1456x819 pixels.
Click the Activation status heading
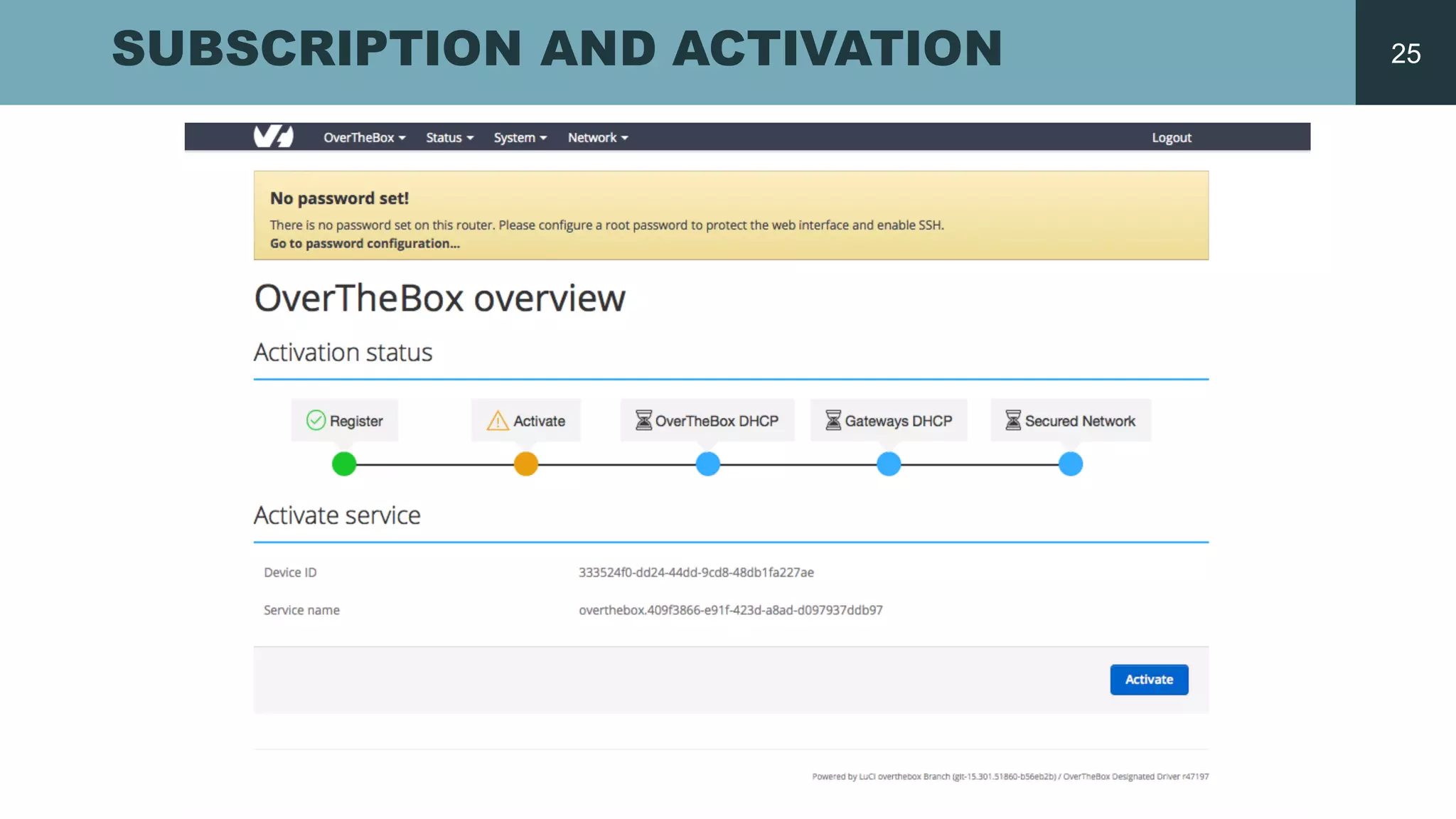tap(343, 353)
